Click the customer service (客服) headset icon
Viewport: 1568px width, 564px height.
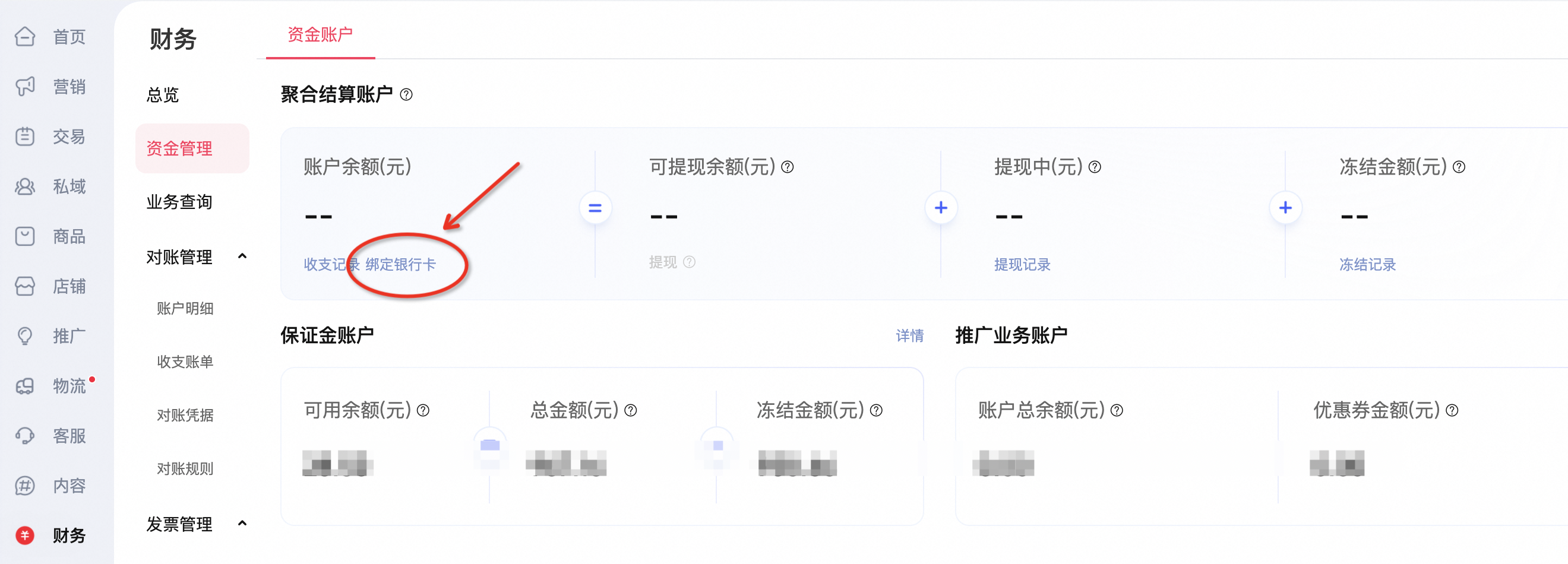coord(25,436)
